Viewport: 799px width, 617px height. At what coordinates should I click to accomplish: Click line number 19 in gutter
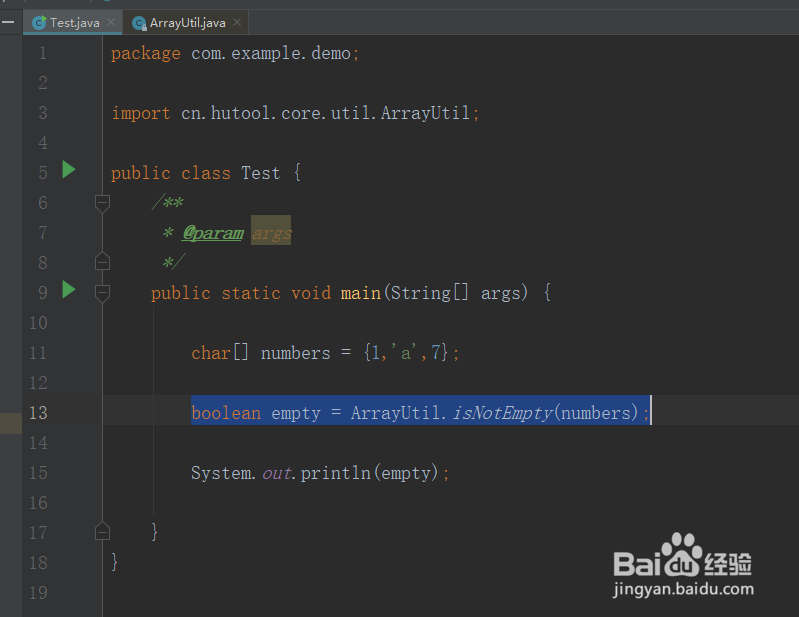pyautogui.click(x=38, y=592)
